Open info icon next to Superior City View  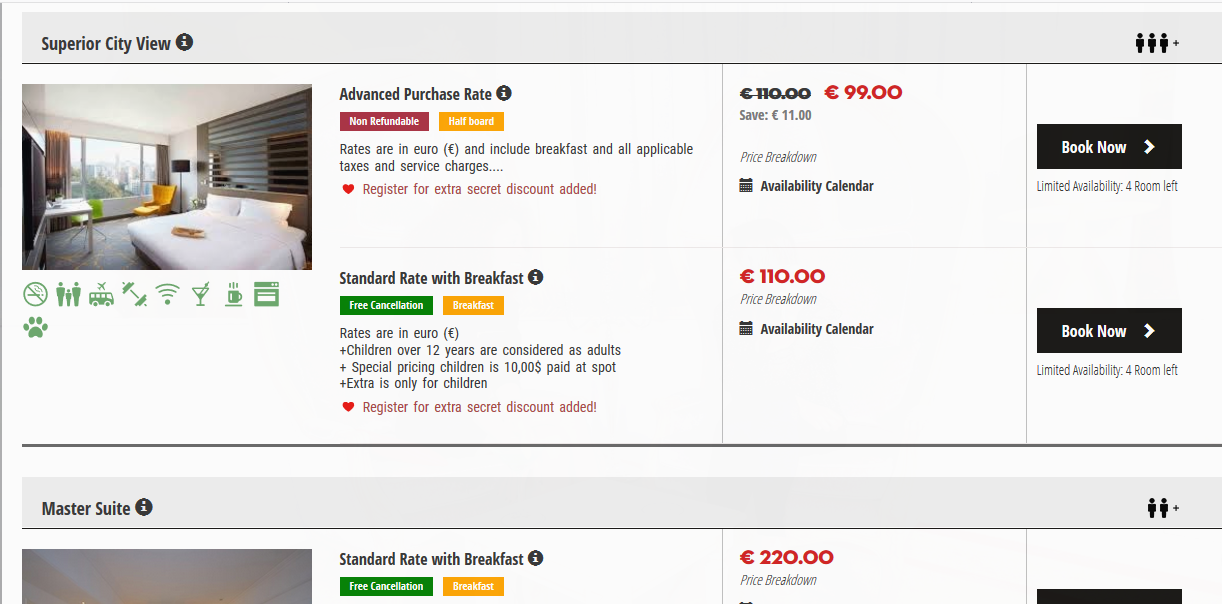[x=184, y=42]
